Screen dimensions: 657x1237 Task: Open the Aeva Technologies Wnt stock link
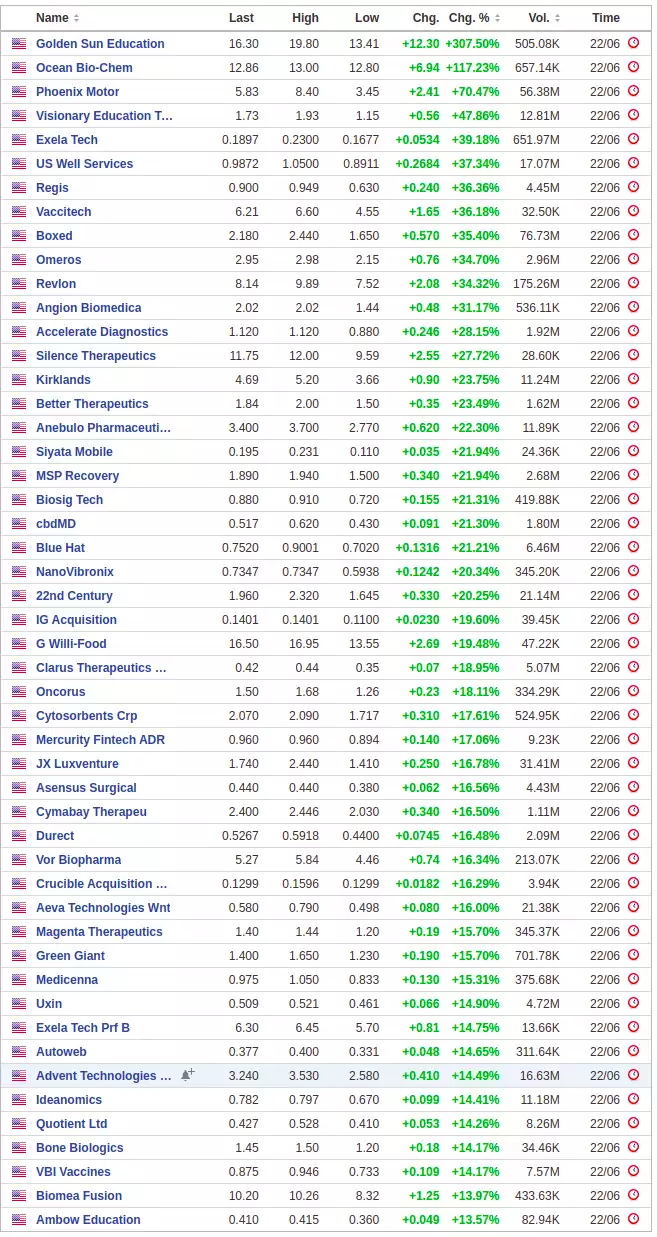point(103,908)
